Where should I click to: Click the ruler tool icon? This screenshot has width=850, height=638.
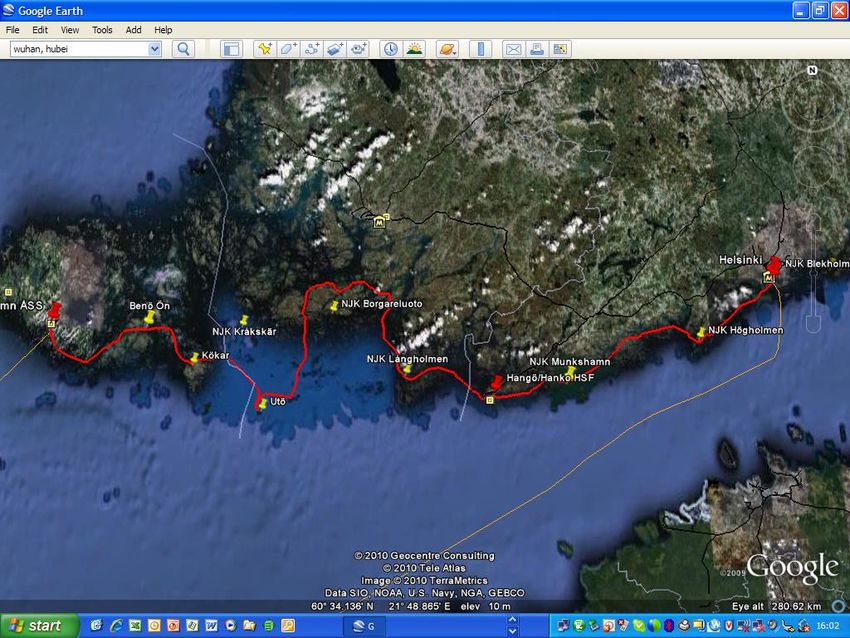[480, 49]
